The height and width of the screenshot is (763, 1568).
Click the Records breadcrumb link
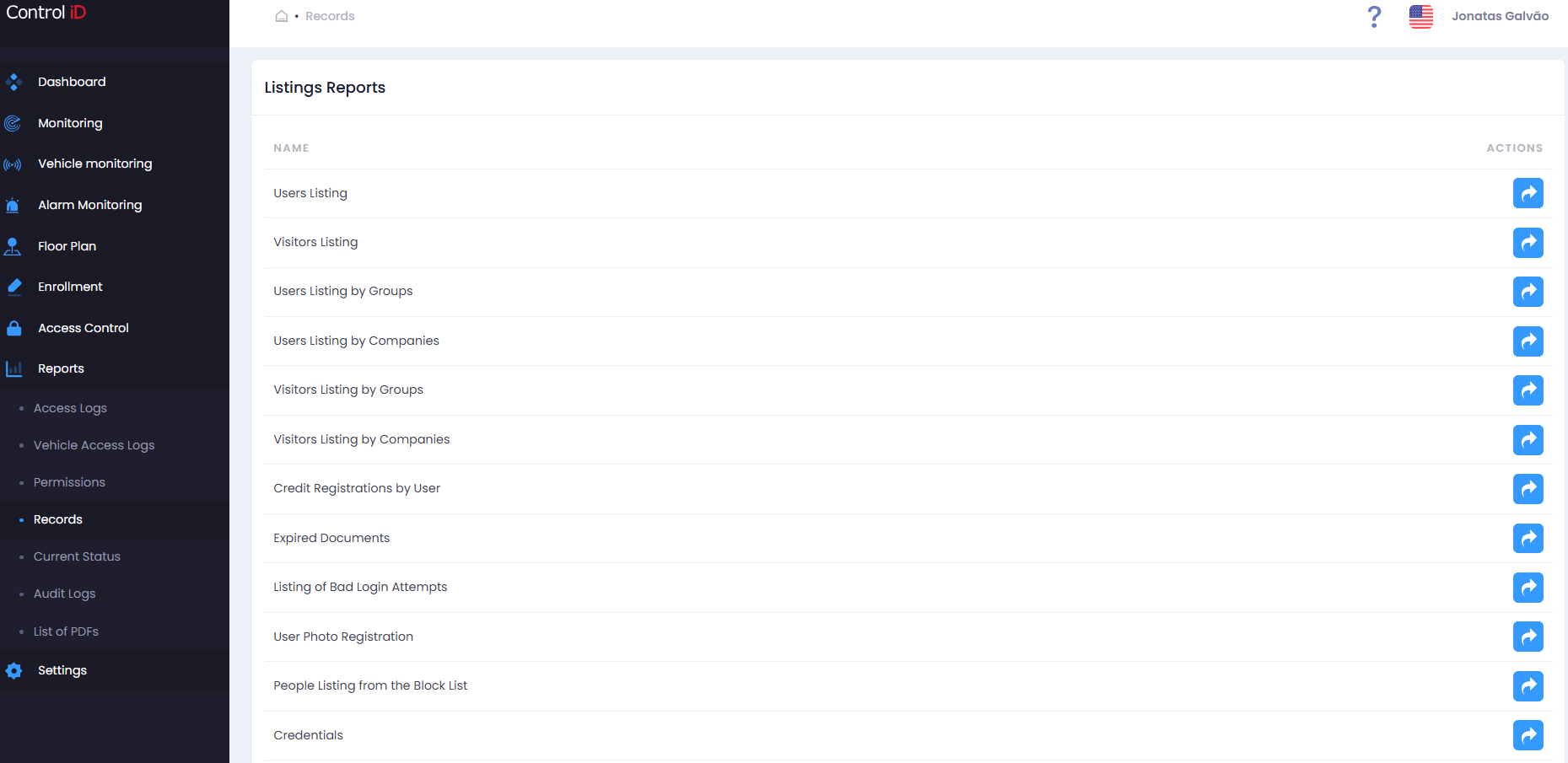click(330, 16)
